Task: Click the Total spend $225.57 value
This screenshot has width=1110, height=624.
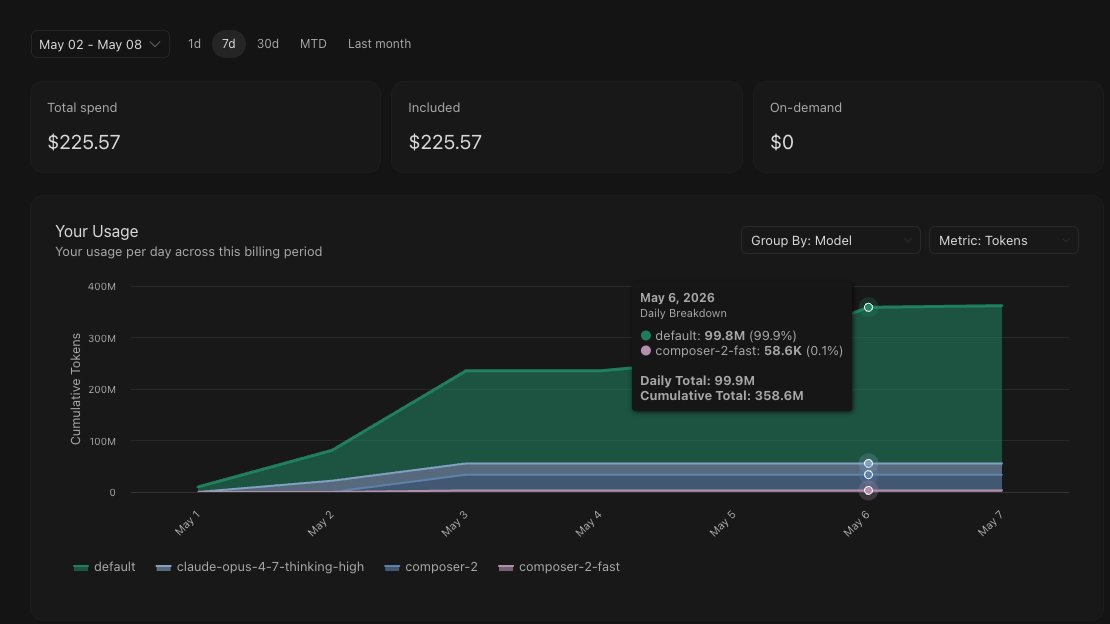Action: (84, 142)
